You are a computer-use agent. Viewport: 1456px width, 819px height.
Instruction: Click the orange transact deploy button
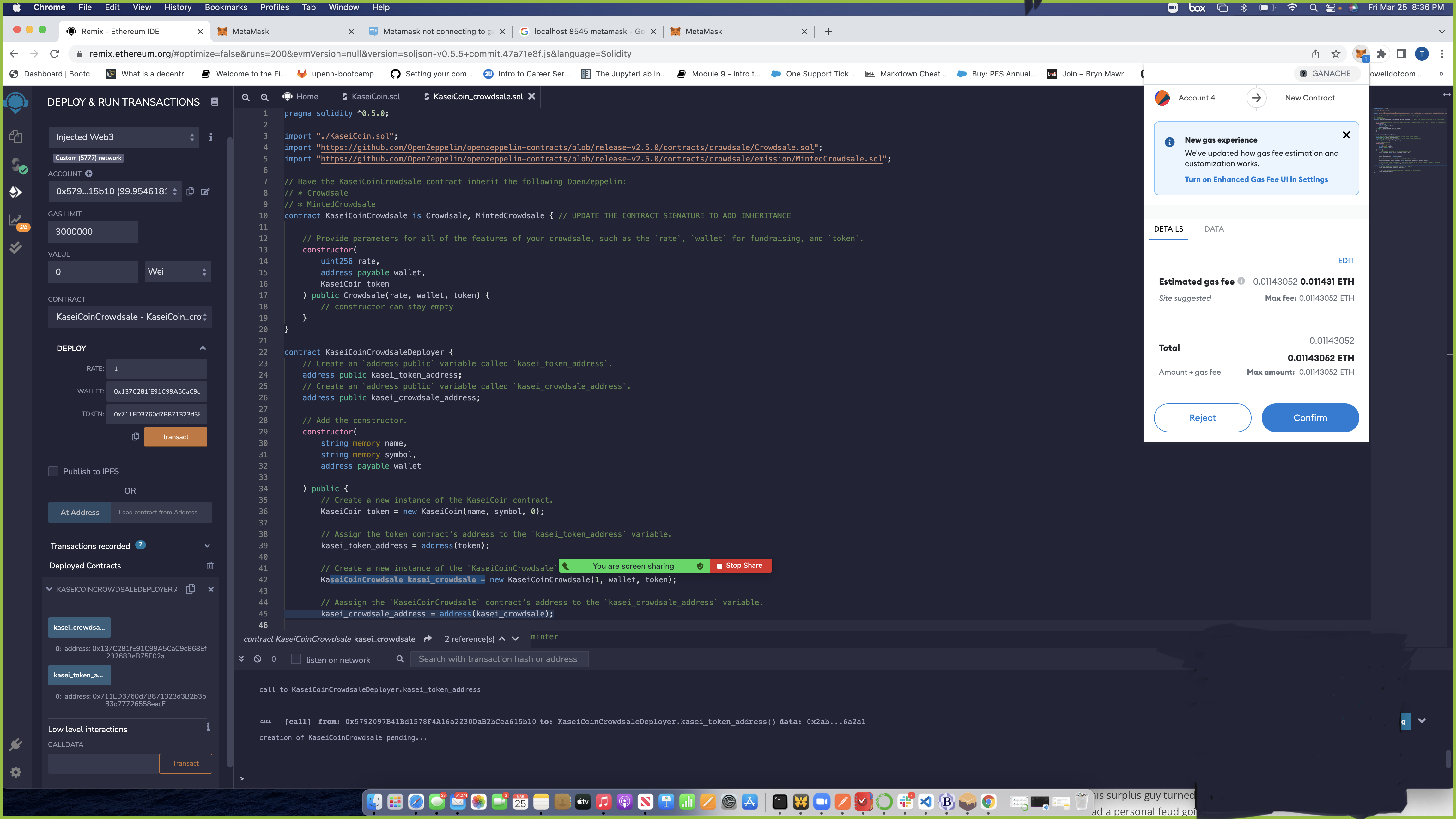coord(175,437)
